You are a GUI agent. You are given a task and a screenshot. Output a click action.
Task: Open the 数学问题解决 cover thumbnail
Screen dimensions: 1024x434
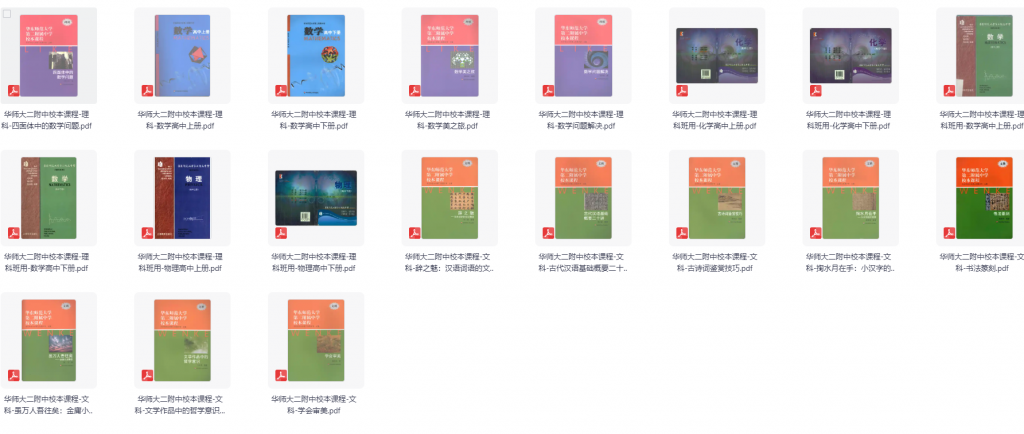point(583,55)
